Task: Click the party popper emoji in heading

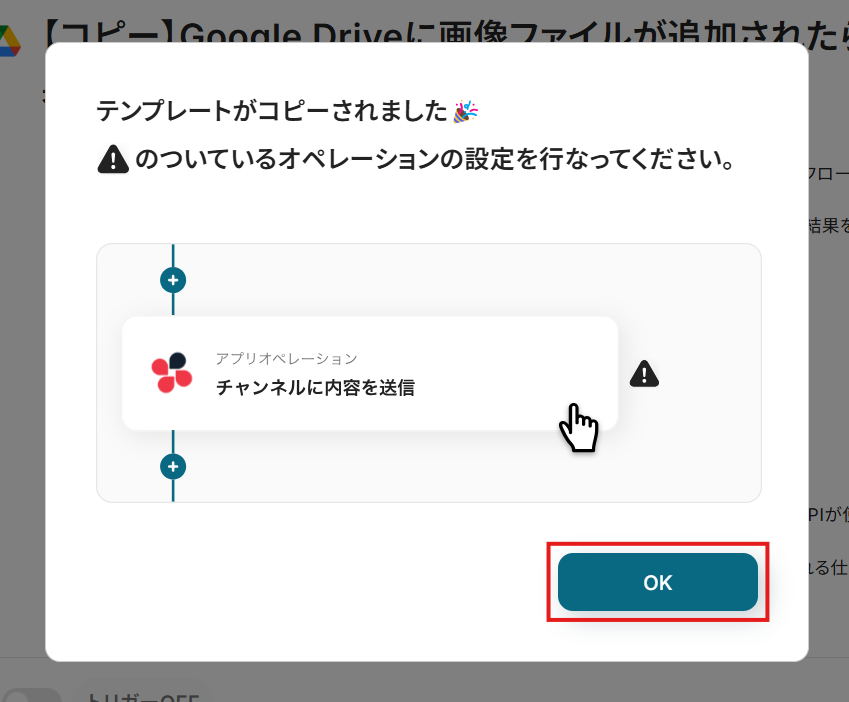Action: [x=466, y=111]
